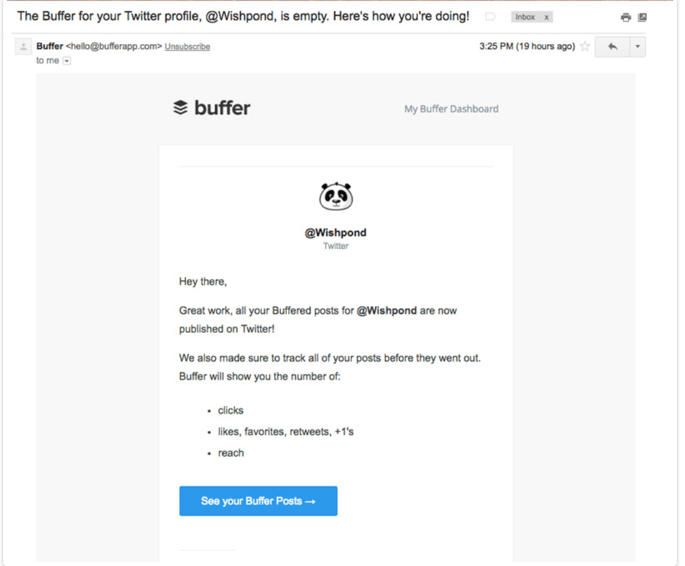Click the sender's profile avatar

point(23,47)
